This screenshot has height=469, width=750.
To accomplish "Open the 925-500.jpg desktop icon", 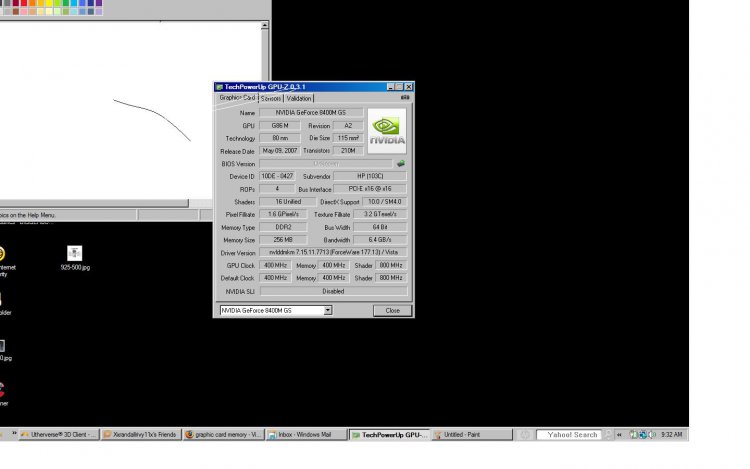I will pyautogui.click(x=75, y=258).
